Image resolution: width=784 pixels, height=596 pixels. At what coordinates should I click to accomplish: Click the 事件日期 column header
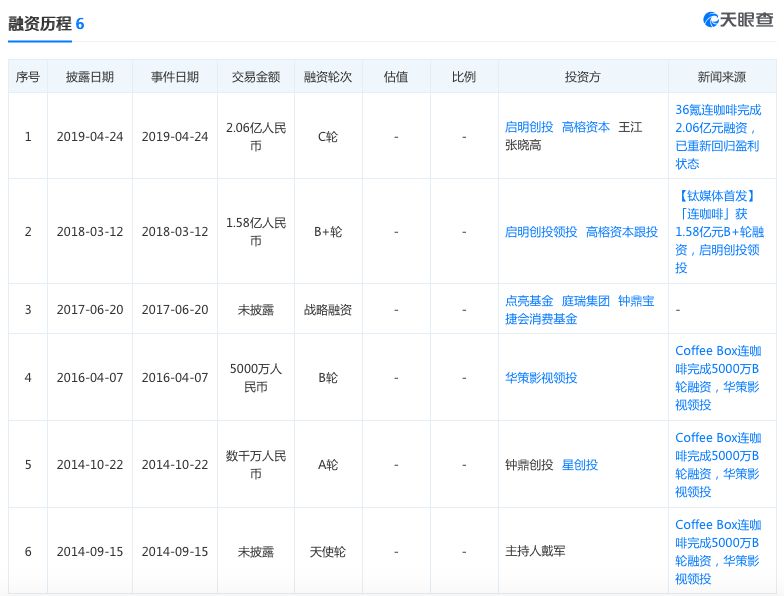pyautogui.click(x=175, y=77)
